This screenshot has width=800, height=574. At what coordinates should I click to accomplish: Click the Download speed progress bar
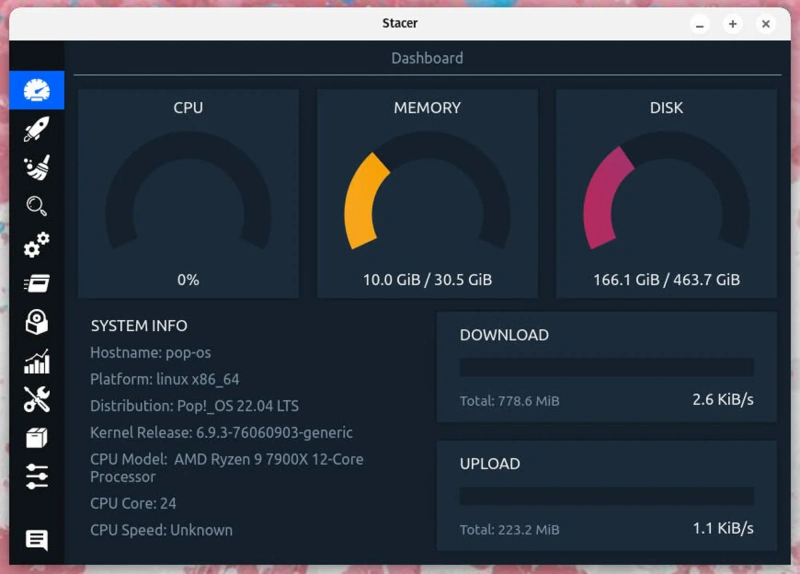click(x=606, y=368)
